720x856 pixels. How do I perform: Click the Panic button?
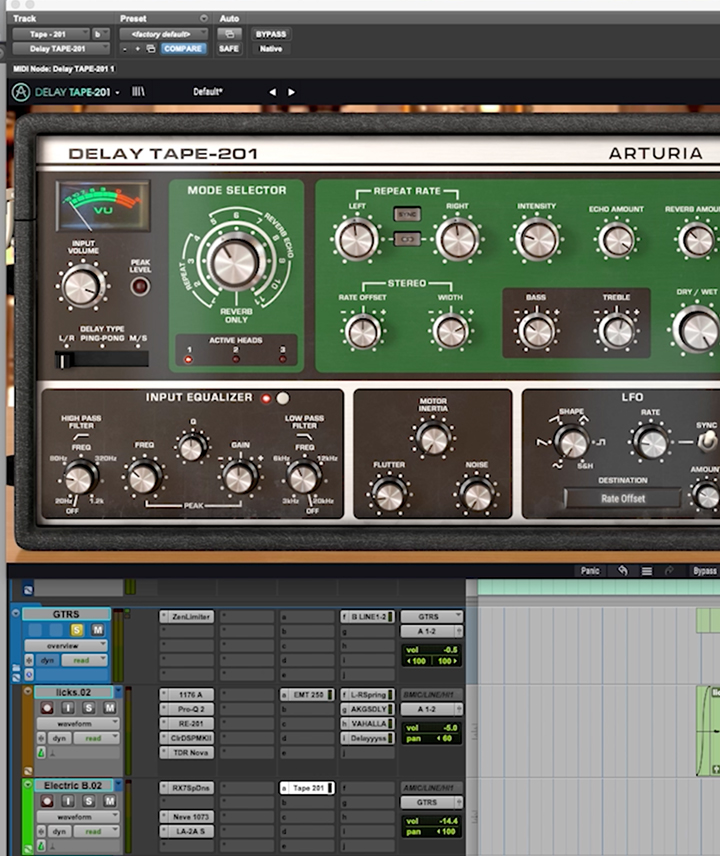pyautogui.click(x=590, y=571)
